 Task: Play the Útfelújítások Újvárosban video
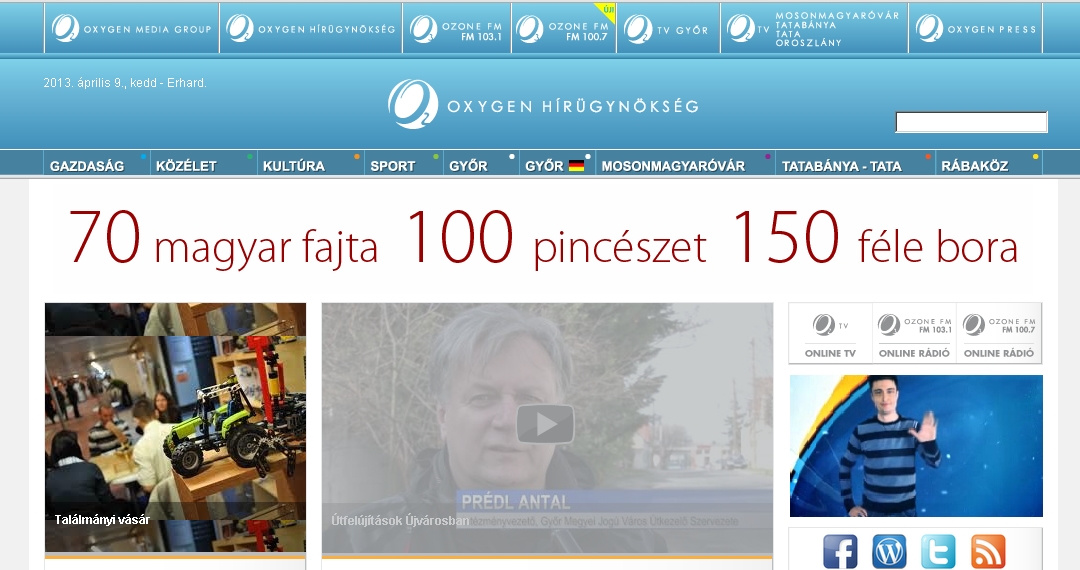pyautogui.click(x=545, y=424)
